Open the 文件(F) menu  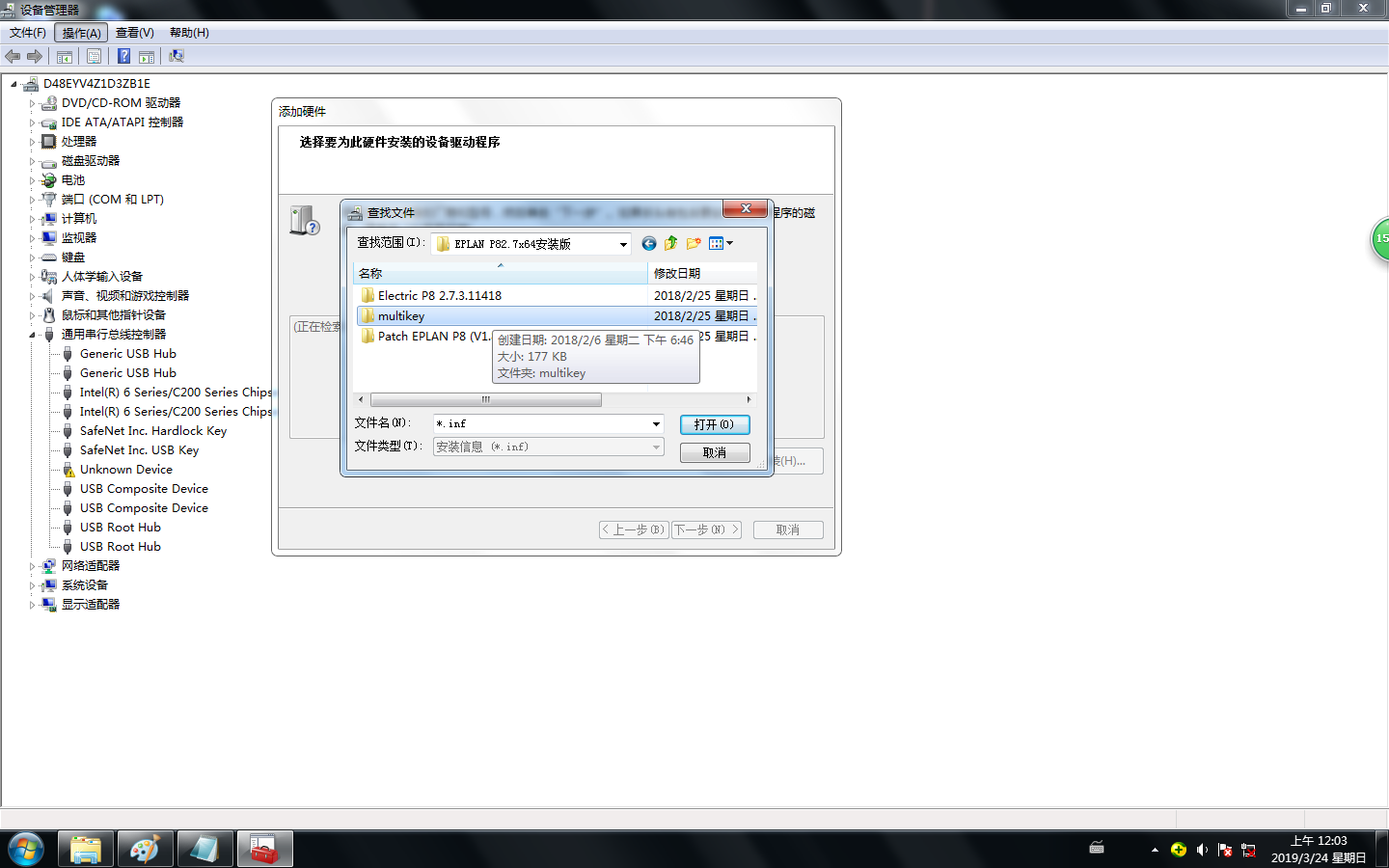click(x=27, y=33)
